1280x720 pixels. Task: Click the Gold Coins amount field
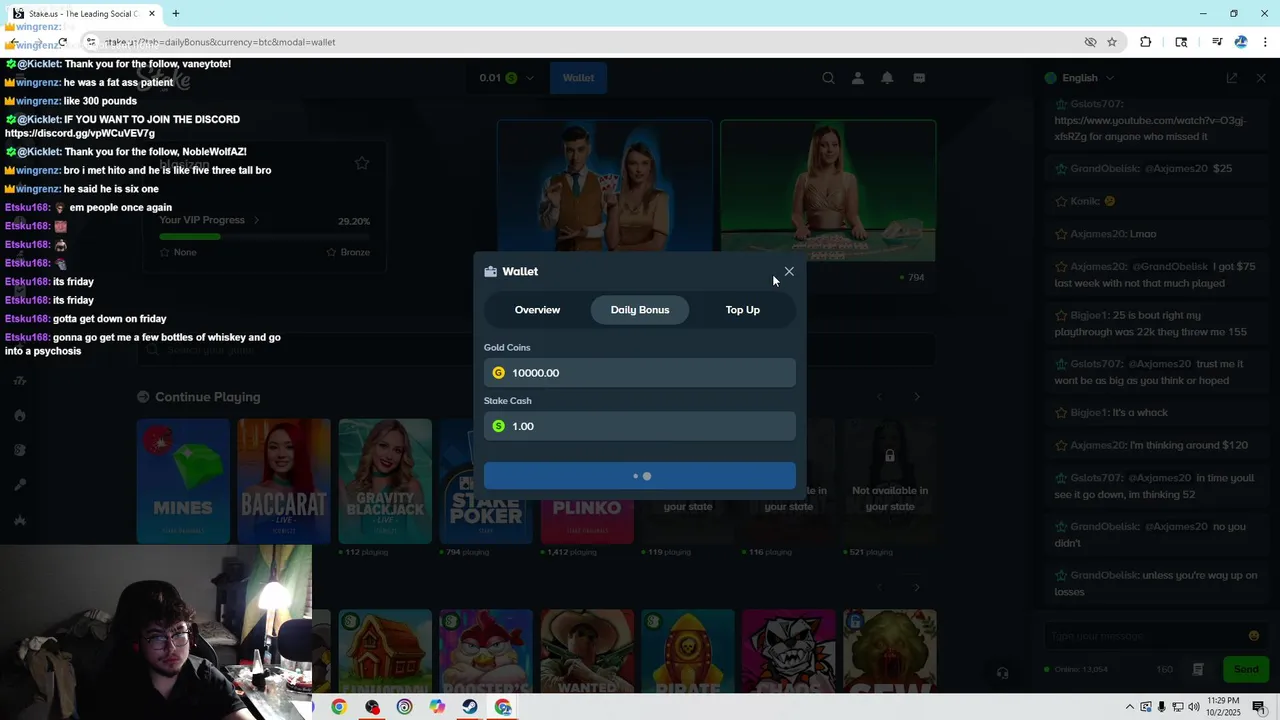[640, 373]
